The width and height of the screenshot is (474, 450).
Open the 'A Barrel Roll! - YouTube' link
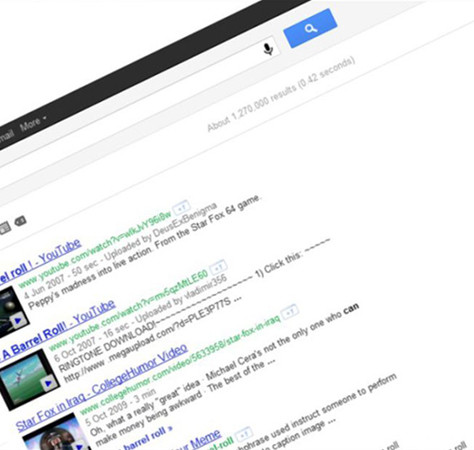pos(57,331)
